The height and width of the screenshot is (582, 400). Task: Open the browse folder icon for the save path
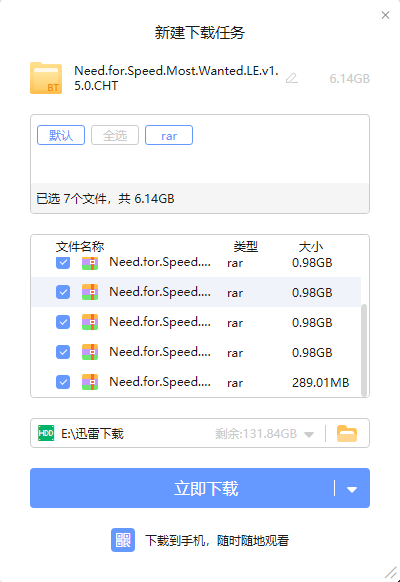click(x=347, y=434)
